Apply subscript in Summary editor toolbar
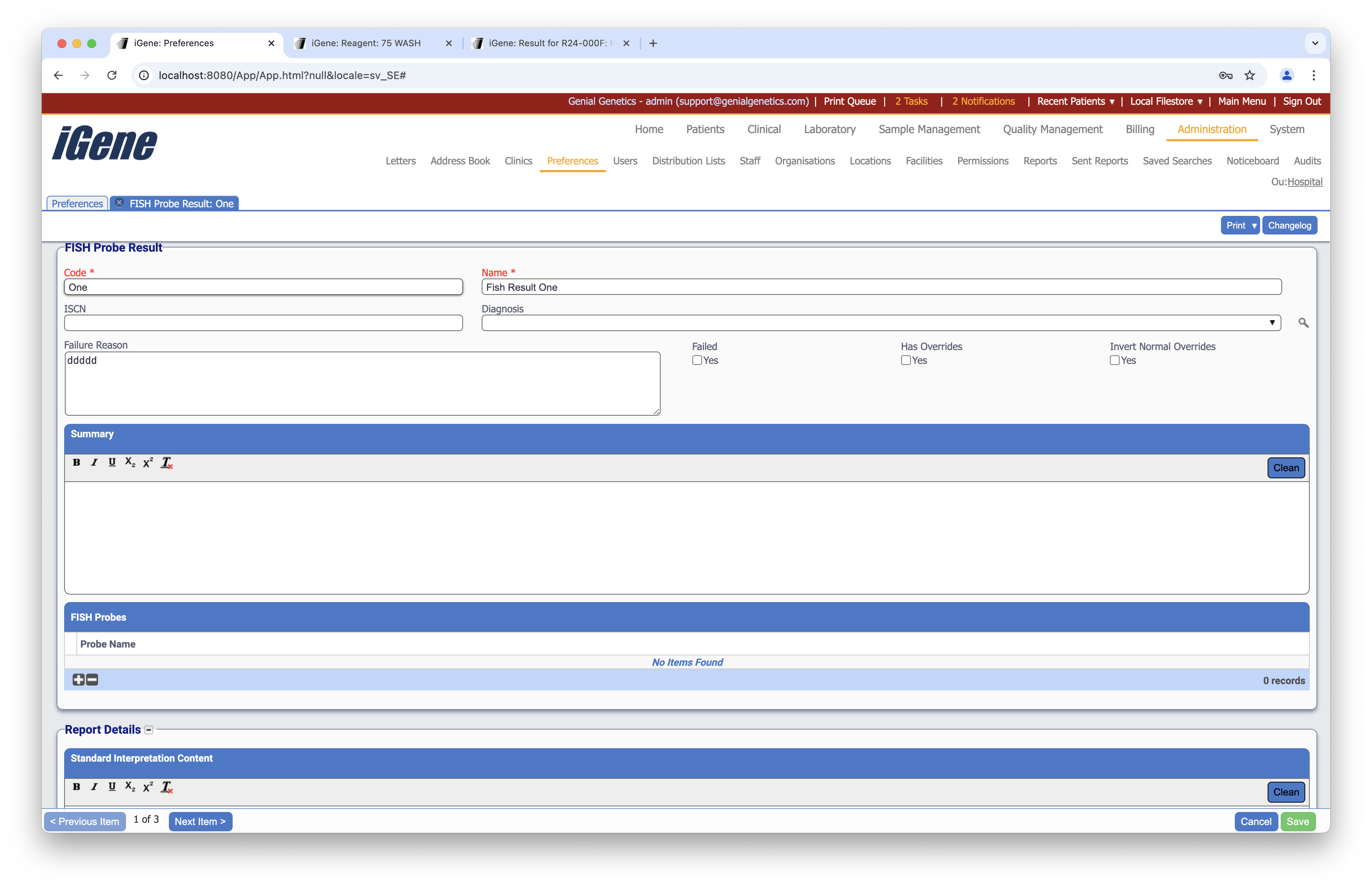The image size is (1372, 888). [130, 462]
